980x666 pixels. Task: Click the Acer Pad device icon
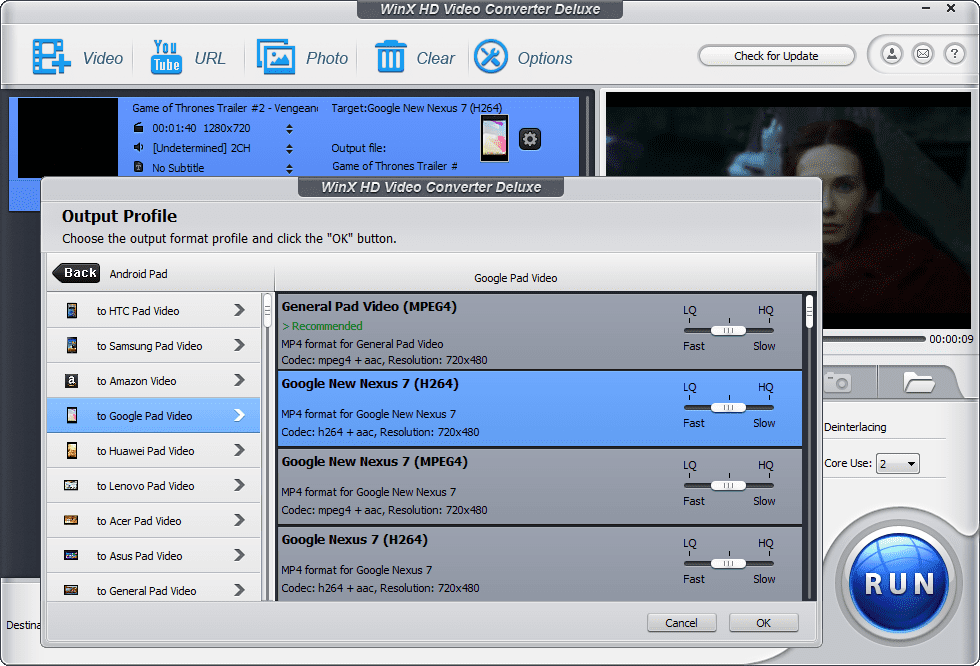pos(71,520)
